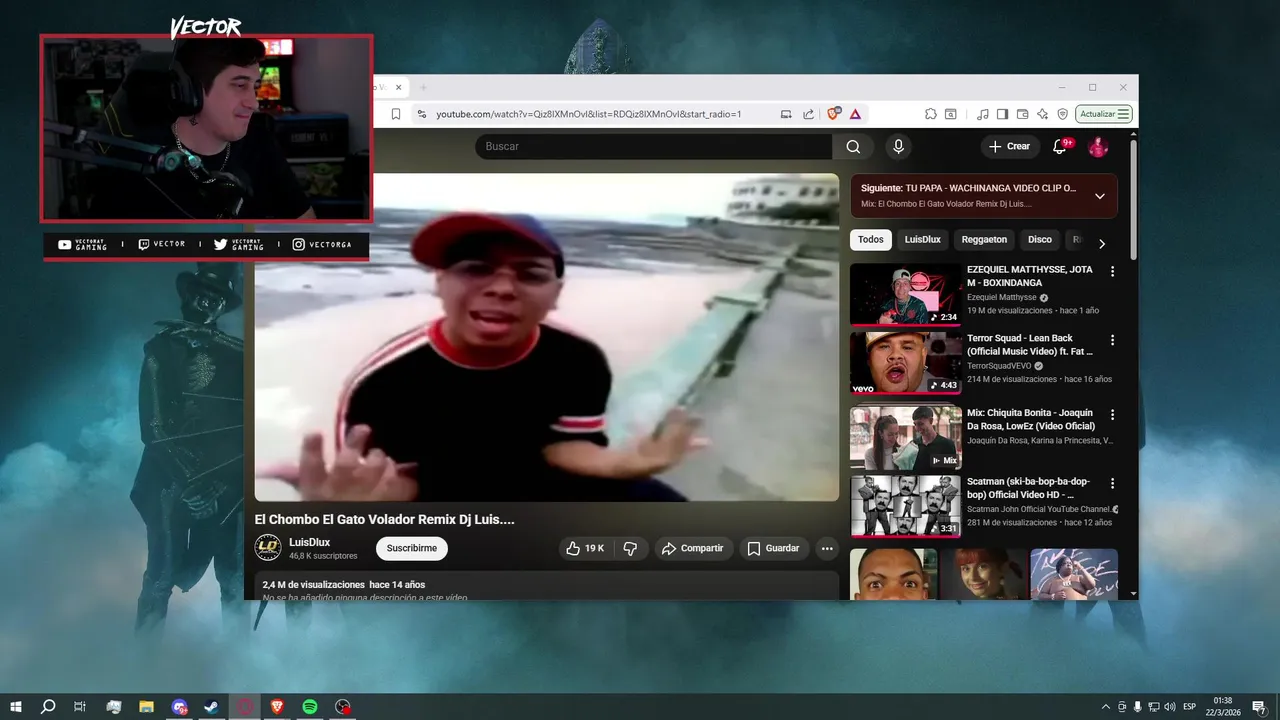1280x720 pixels.
Task: Open the Brave VPN shield icon
Action: click(x=1063, y=114)
